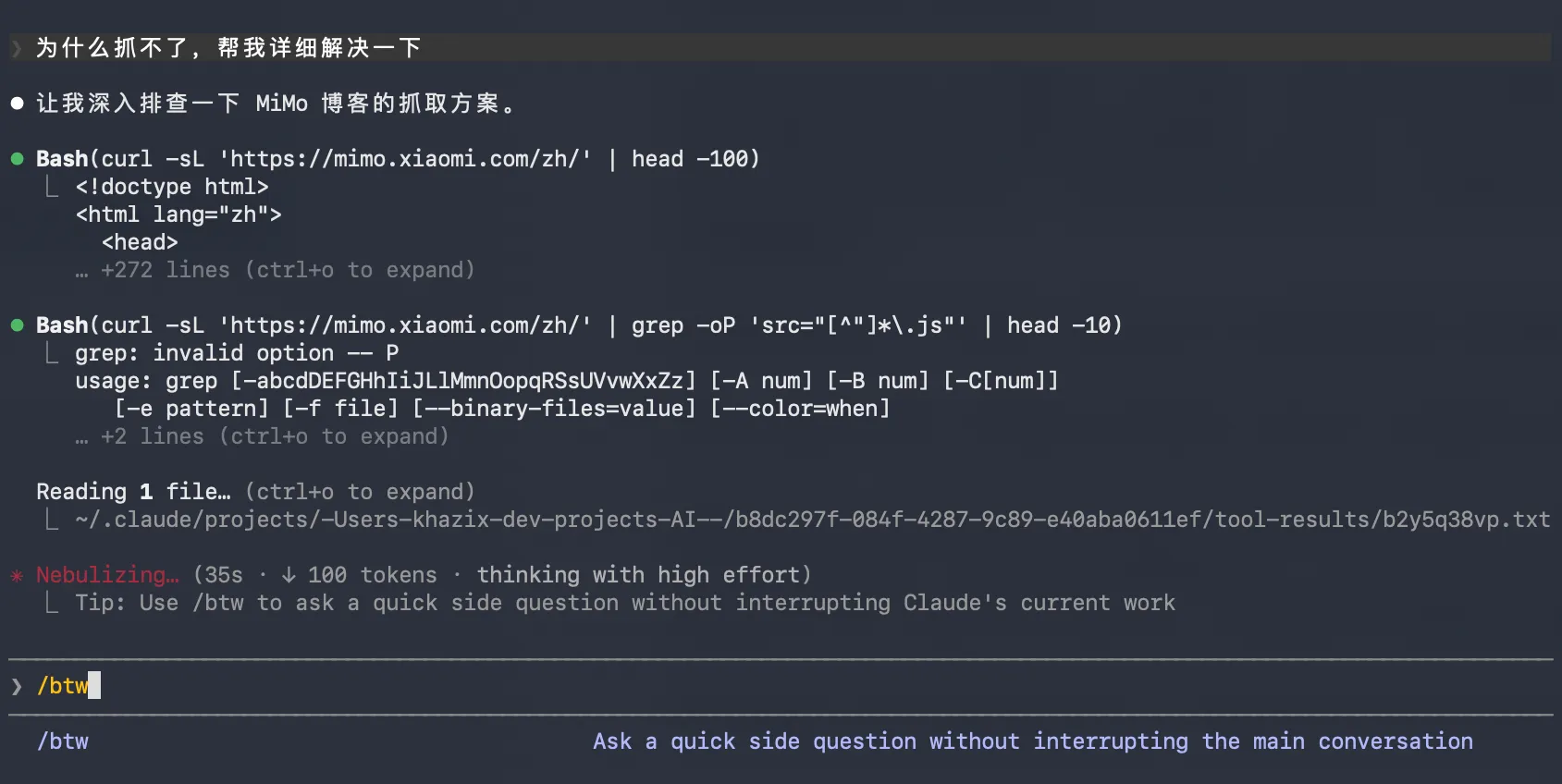Click white bullet before the MiMo message

[x=17, y=104]
